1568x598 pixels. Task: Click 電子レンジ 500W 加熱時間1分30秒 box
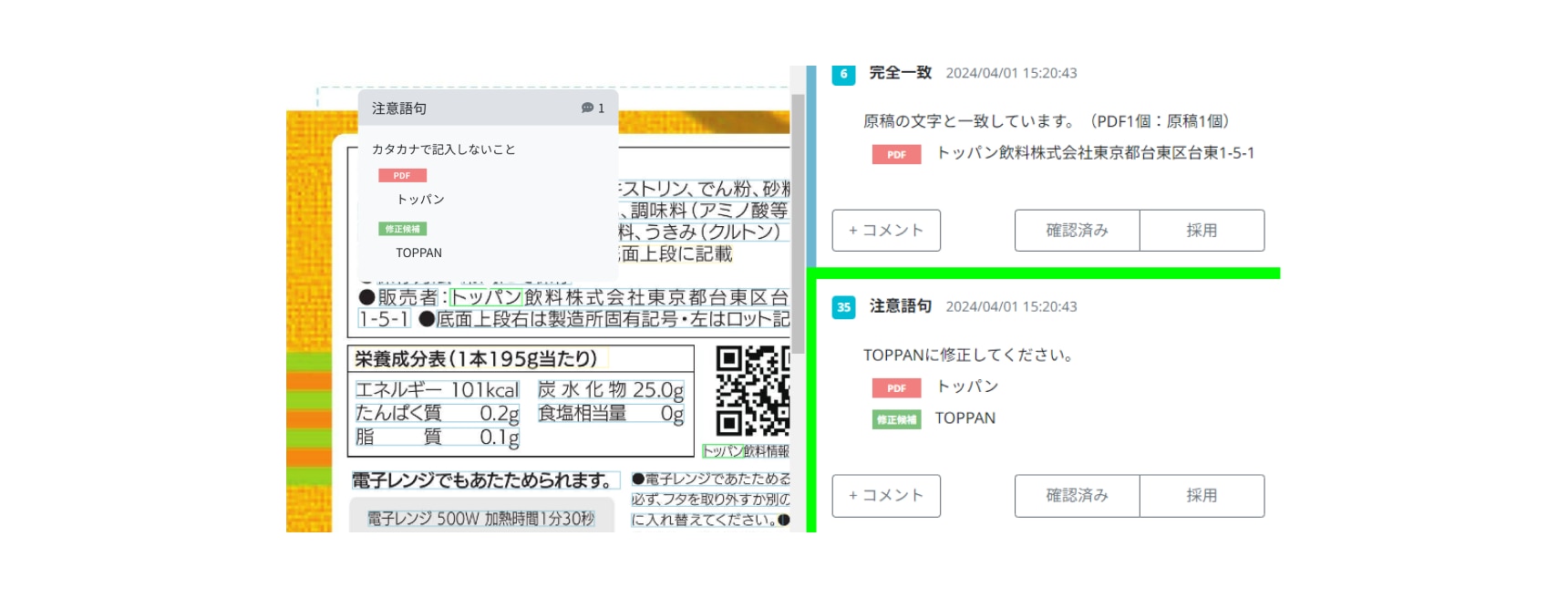pyautogui.click(x=480, y=518)
